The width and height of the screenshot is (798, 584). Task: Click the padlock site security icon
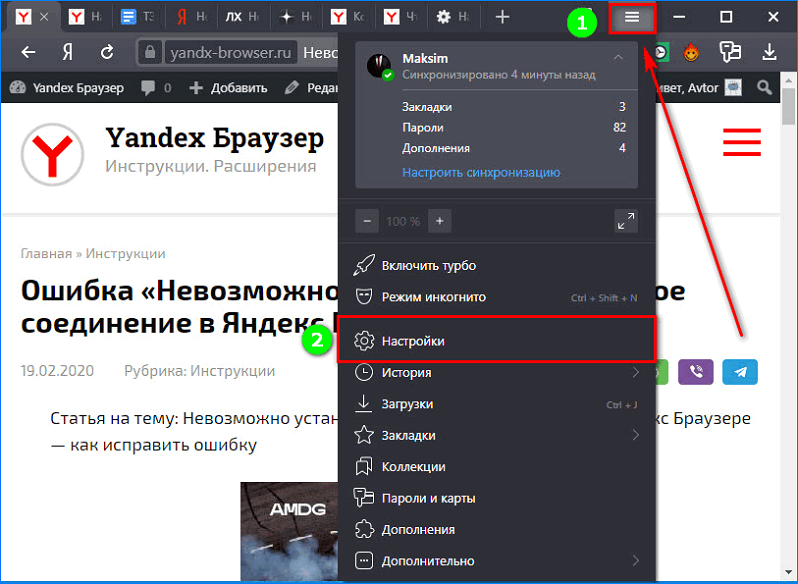(x=150, y=52)
